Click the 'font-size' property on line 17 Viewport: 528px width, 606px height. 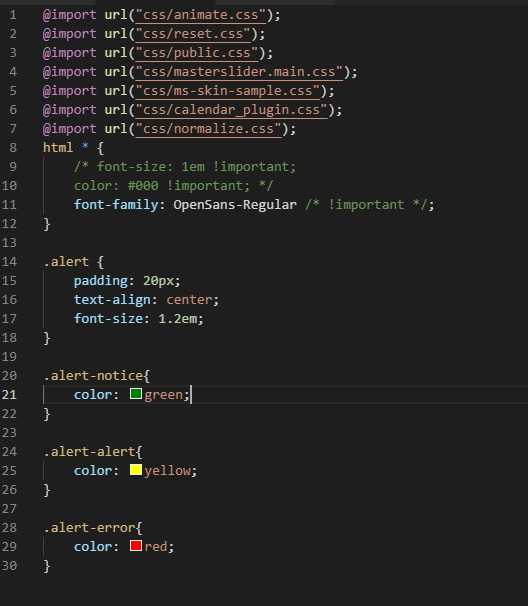[108, 318]
